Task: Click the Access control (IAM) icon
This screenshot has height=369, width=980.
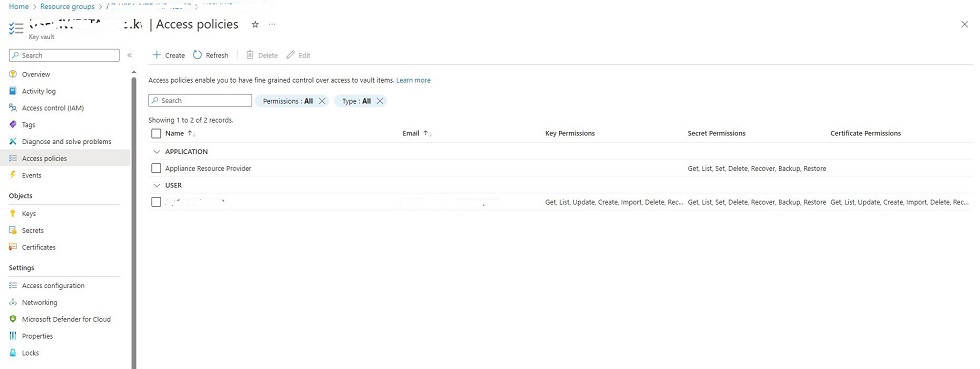Action: coord(12,108)
